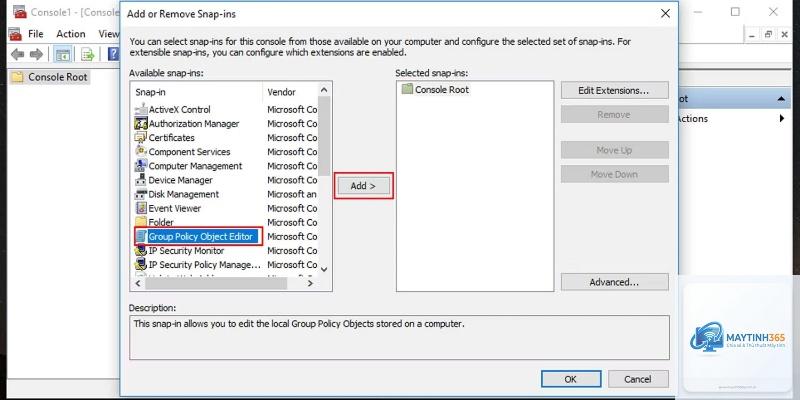Select the Device Manager snap-in icon
The width and height of the screenshot is (800, 400).
(x=141, y=180)
